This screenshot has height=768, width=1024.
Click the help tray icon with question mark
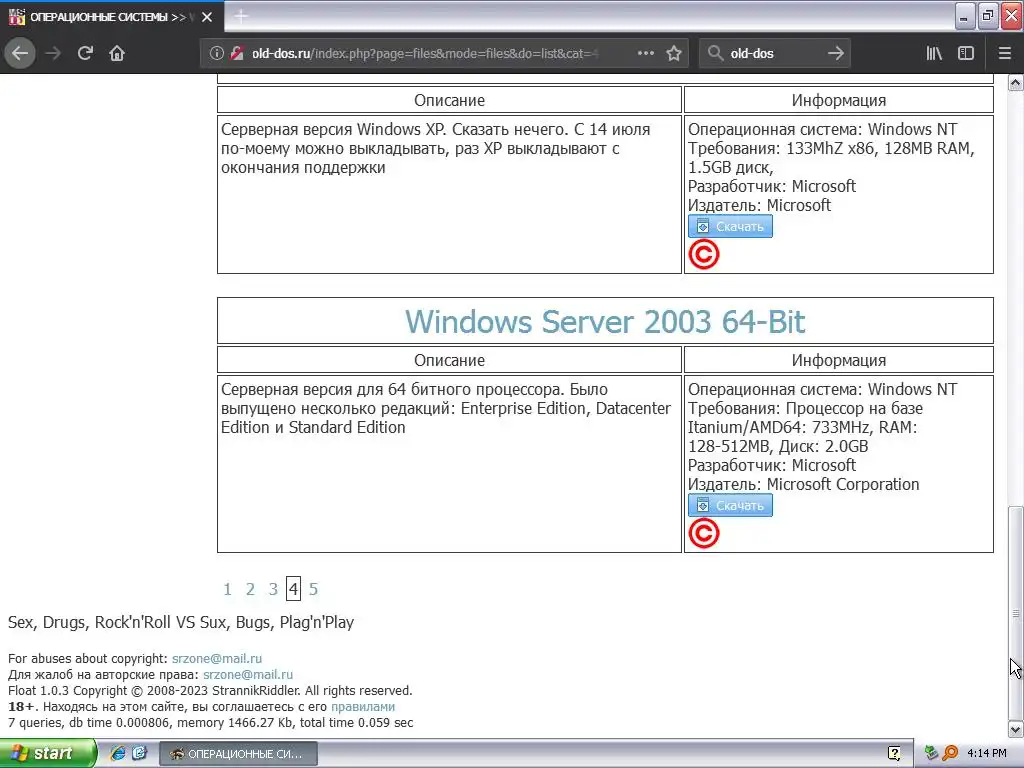tap(894, 753)
